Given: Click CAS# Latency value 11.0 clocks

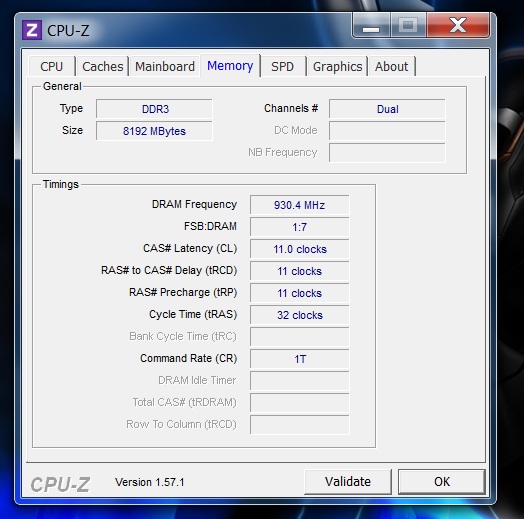Looking at the screenshot, I should pyautogui.click(x=299, y=249).
